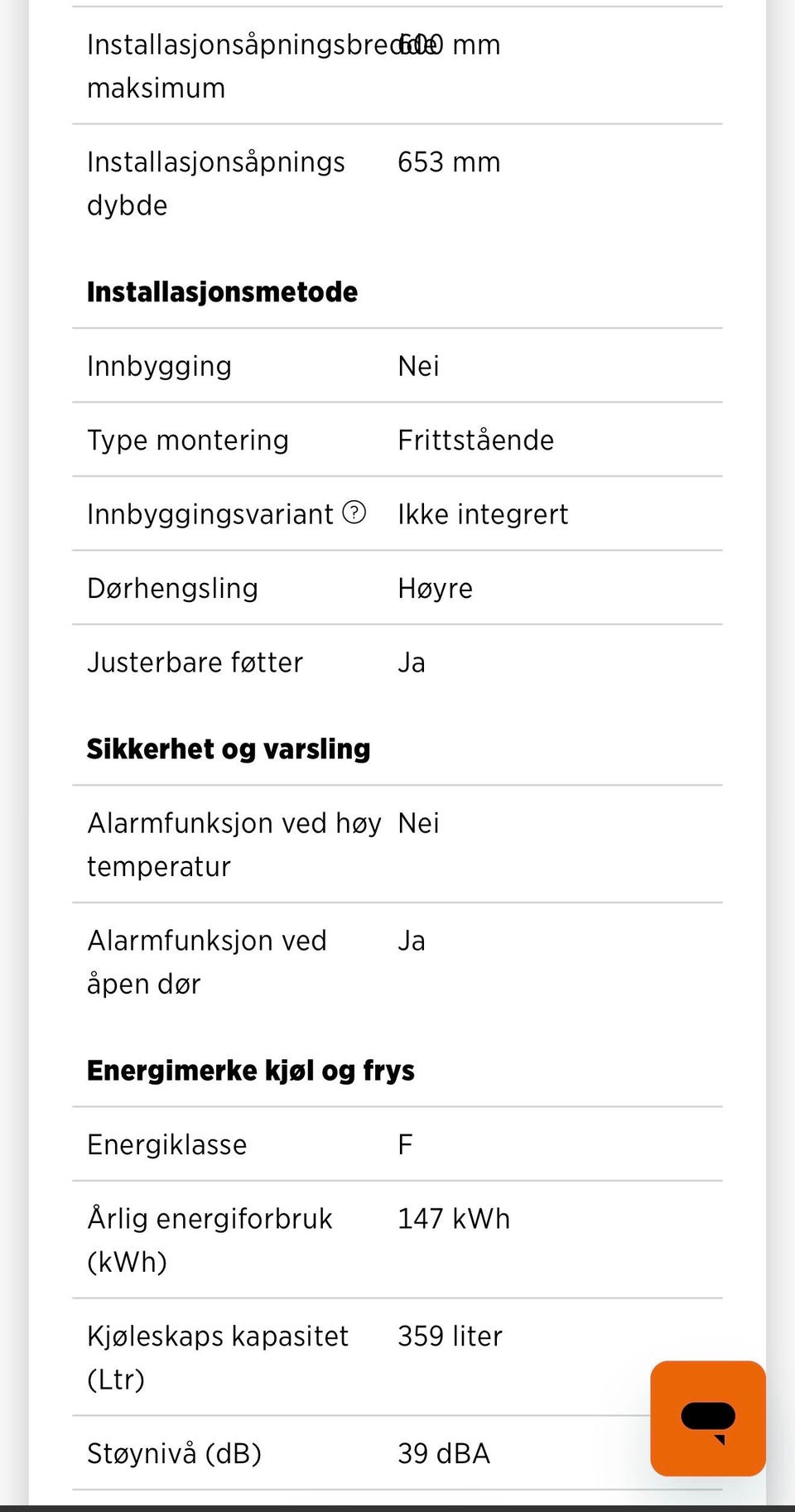
Task: Select the Innbygging Nei value
Action: click(x=418, y=366)
